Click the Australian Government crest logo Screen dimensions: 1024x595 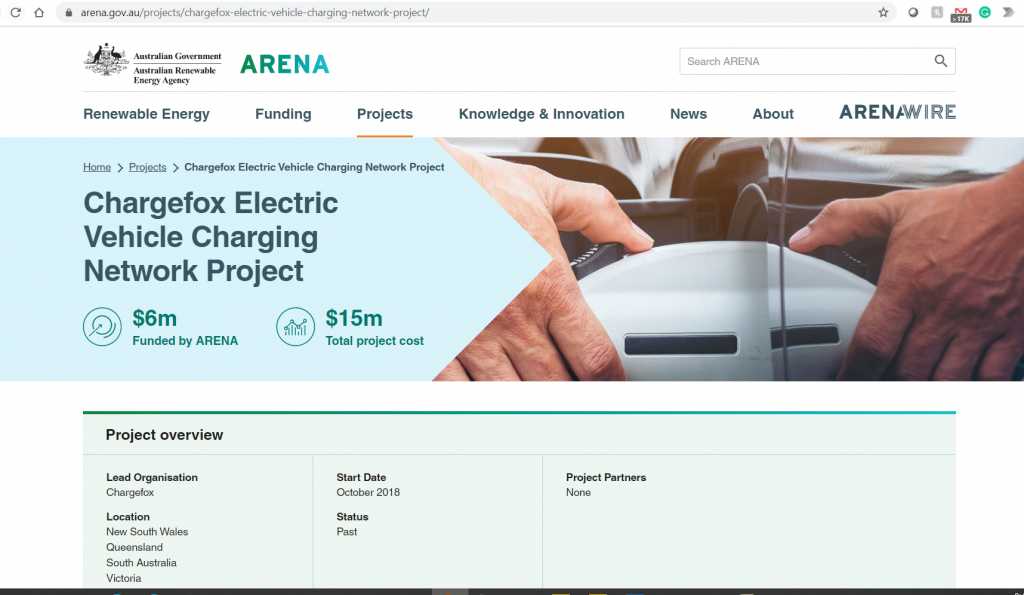(106, 60)
